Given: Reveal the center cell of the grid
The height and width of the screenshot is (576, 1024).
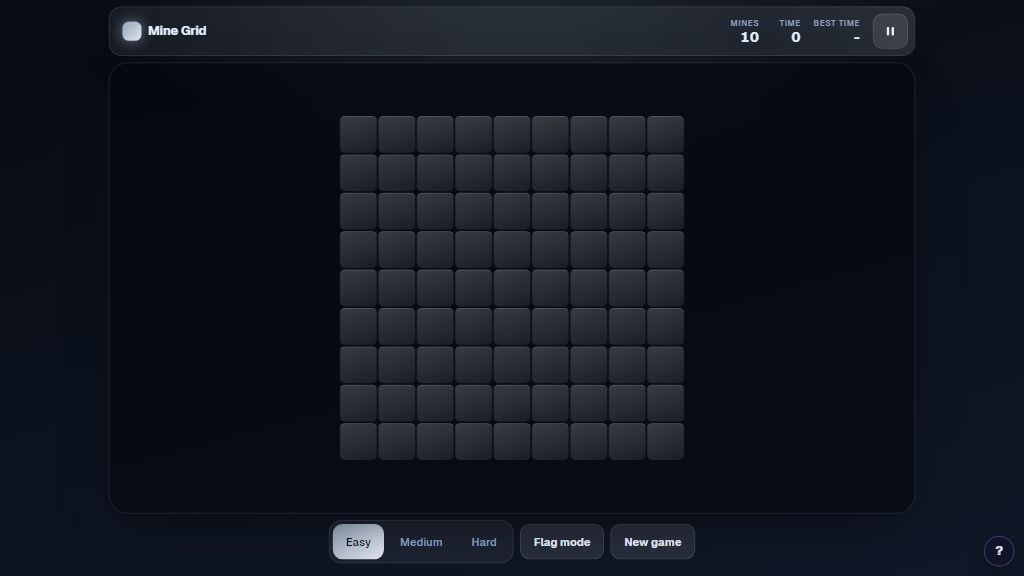Looking at the screenshot, I should tap(512, 288).
